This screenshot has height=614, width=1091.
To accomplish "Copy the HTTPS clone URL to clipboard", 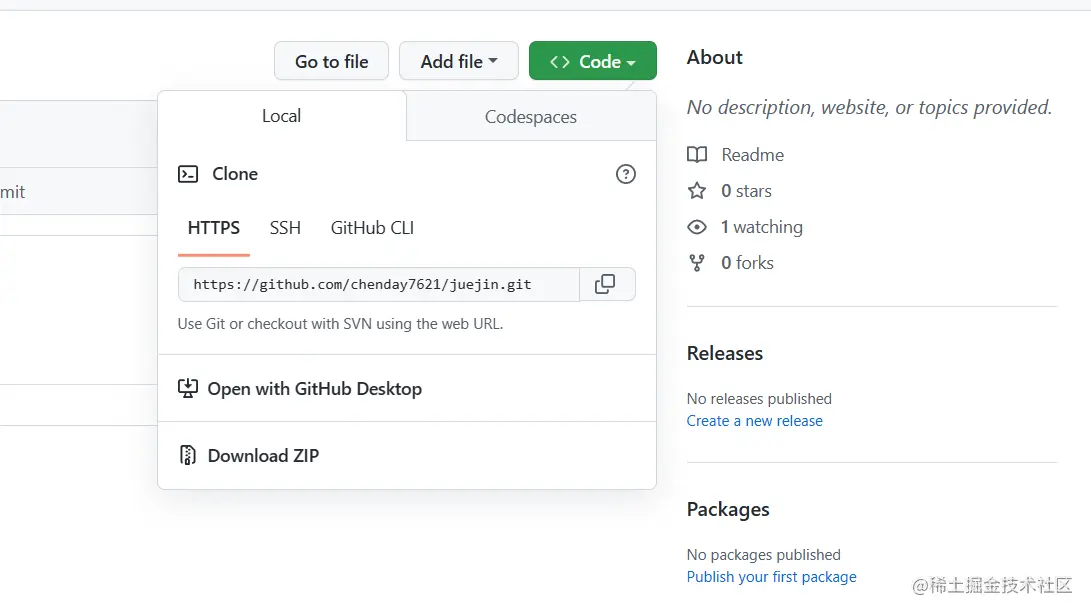I will click(605, 284).
